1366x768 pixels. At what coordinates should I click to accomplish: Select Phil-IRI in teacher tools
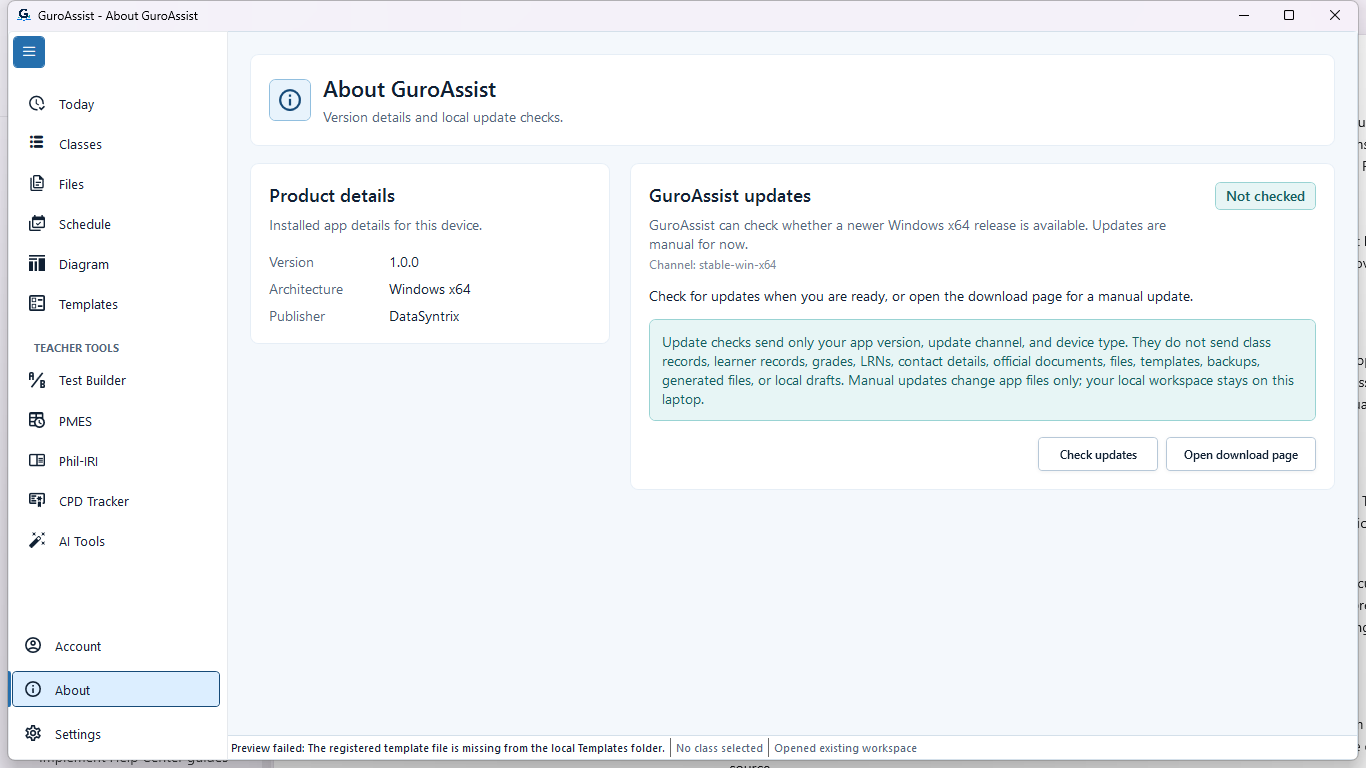115,461
